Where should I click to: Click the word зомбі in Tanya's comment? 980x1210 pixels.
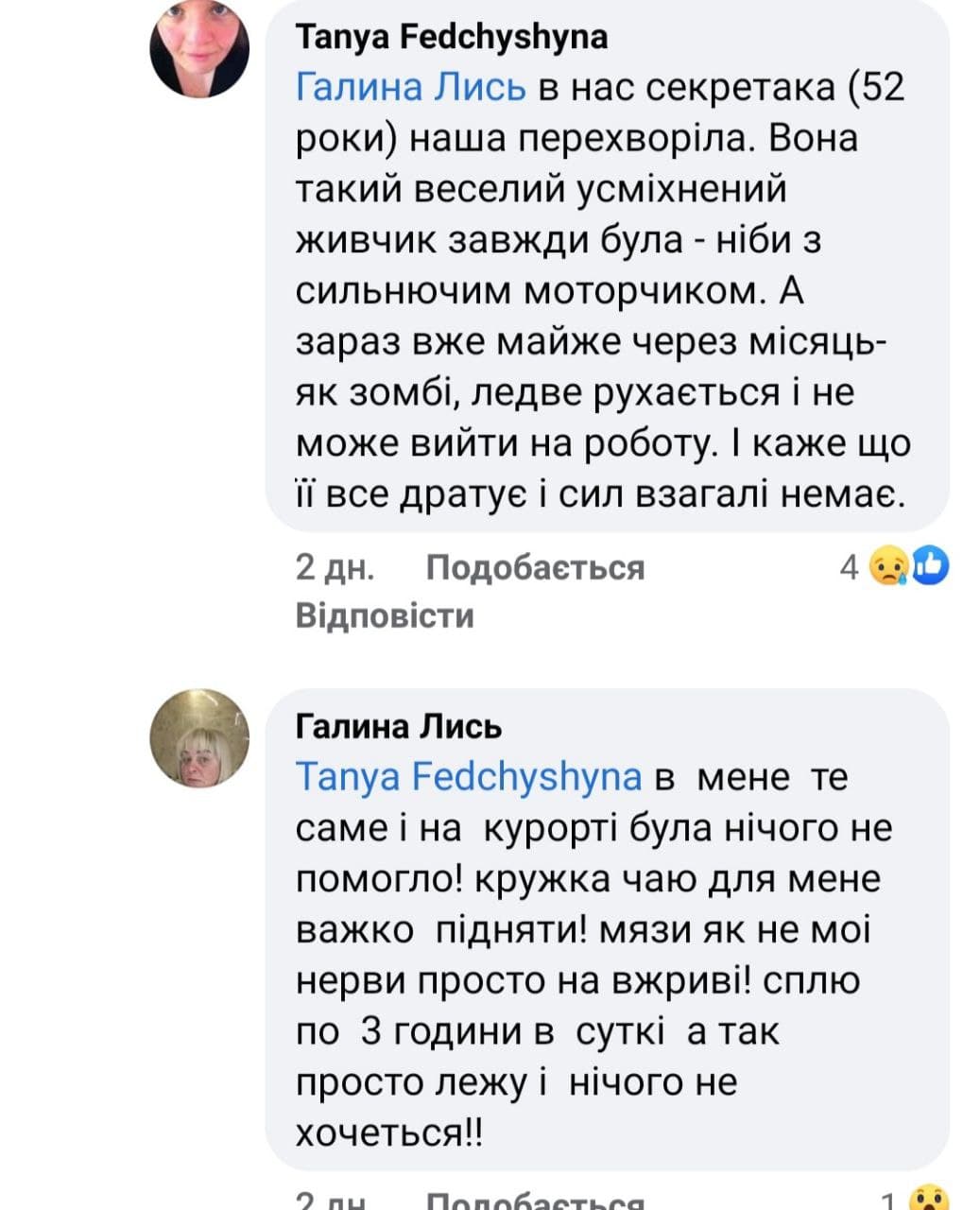coord(404,392)
